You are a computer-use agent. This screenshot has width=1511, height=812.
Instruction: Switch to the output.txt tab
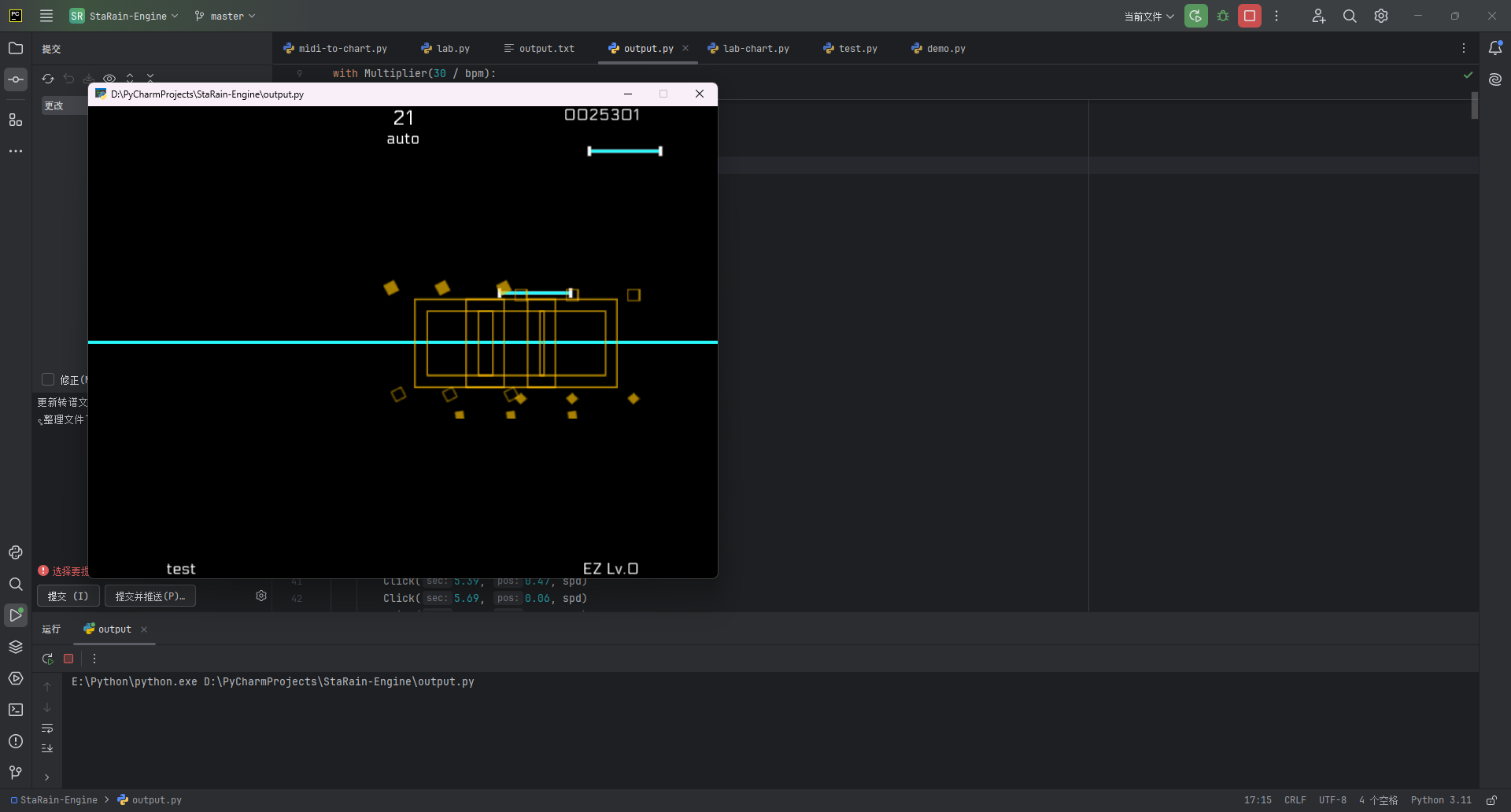click(546, 49)
